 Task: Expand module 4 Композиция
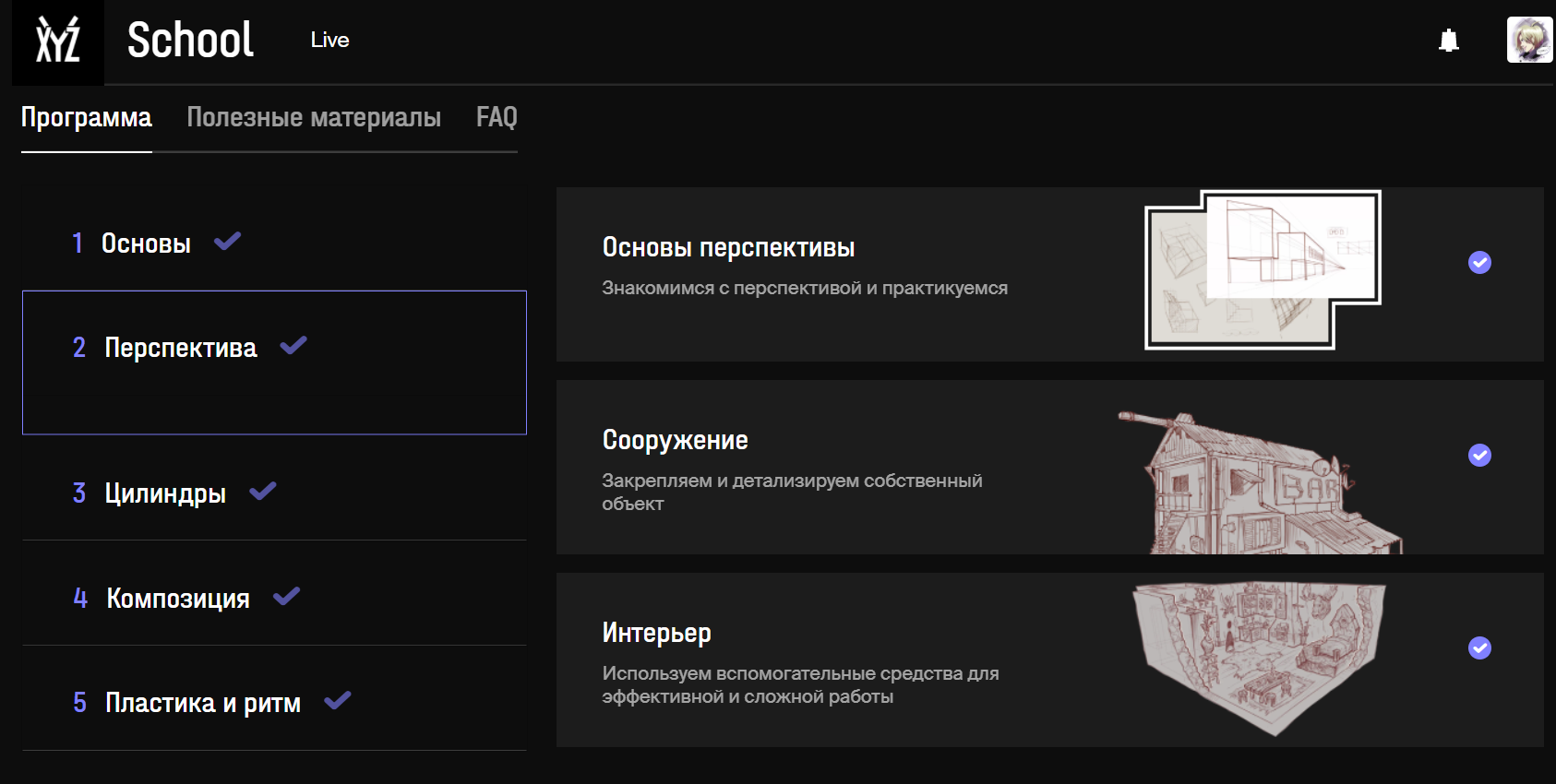(177, 599)
